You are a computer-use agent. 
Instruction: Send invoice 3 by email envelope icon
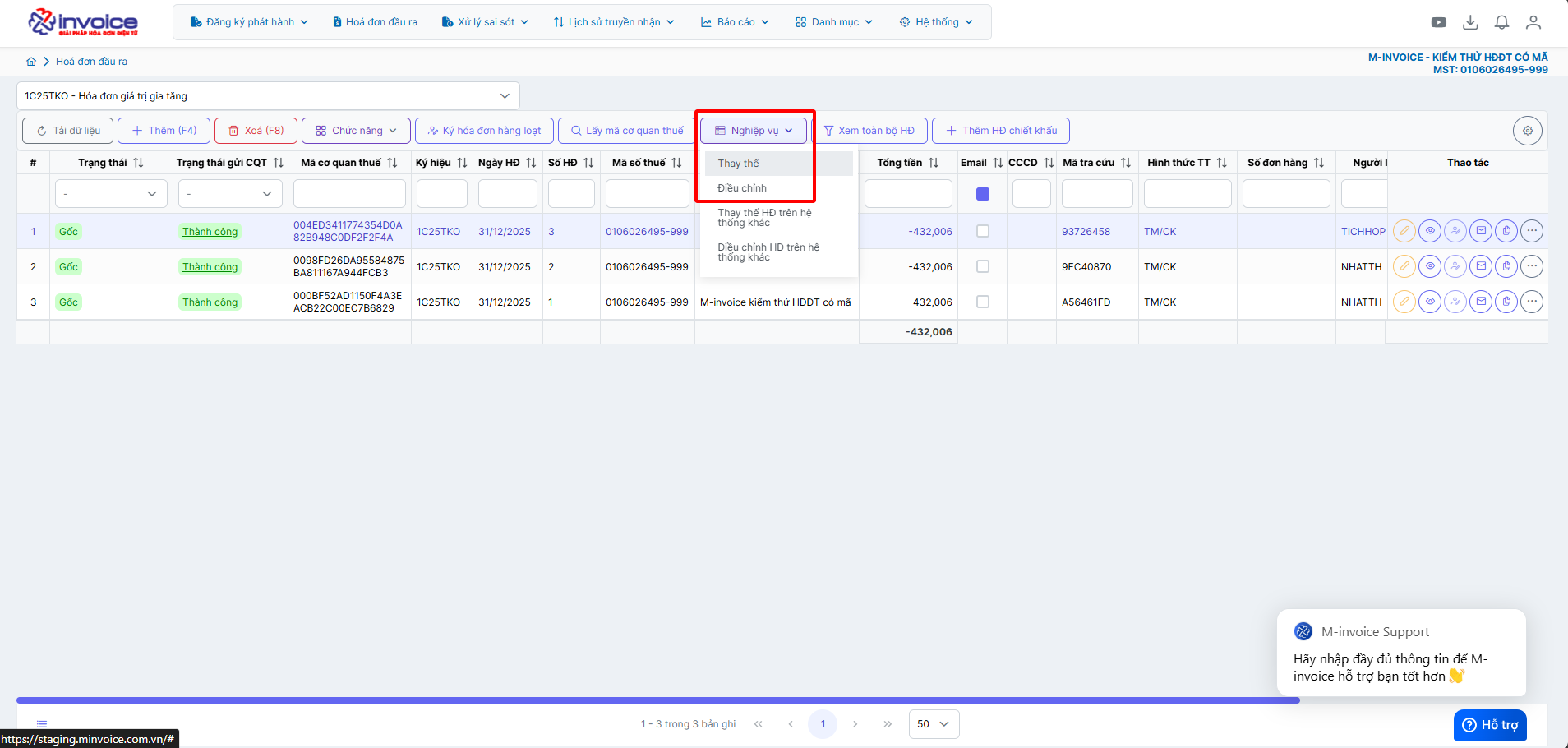coord(1481,302)
